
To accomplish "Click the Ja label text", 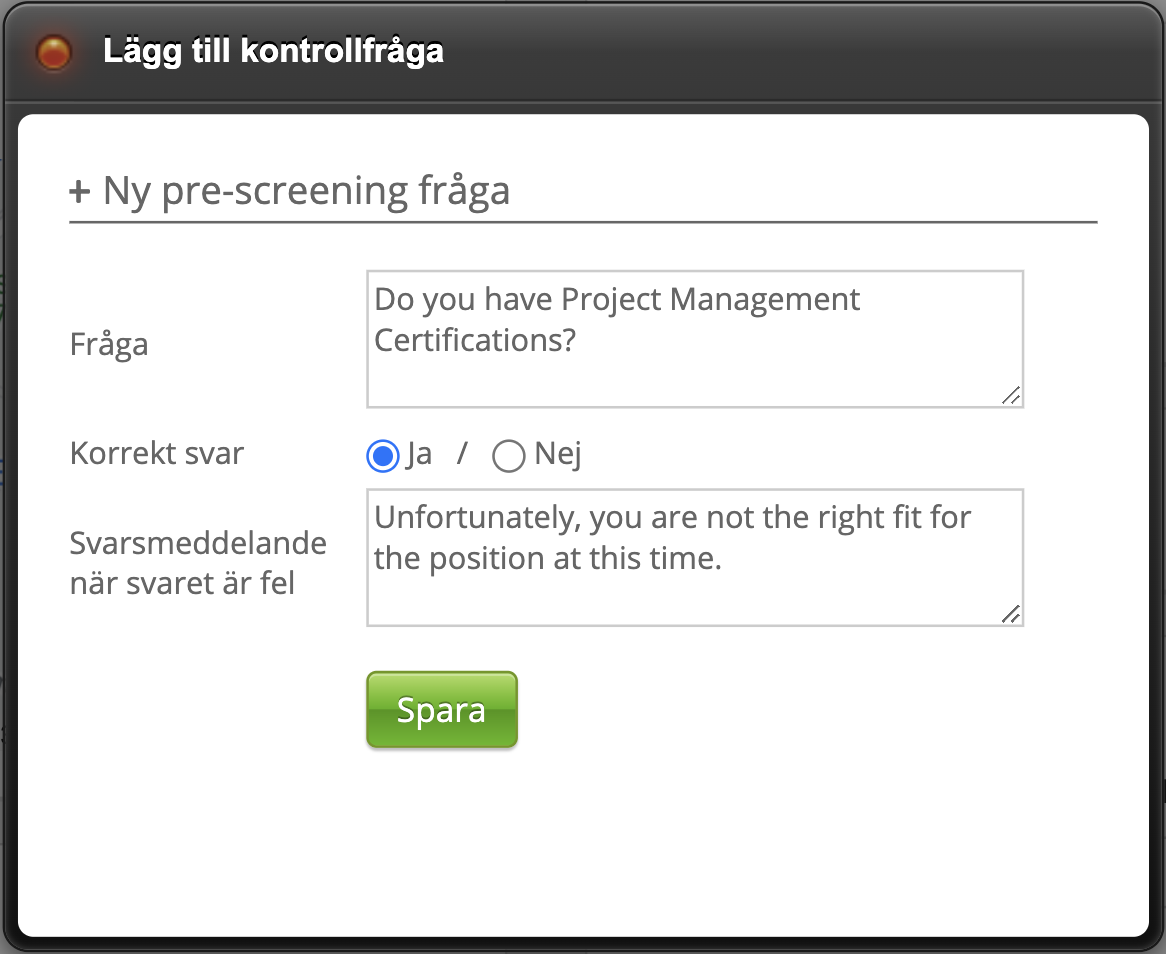I will click(x=419, y=454).
